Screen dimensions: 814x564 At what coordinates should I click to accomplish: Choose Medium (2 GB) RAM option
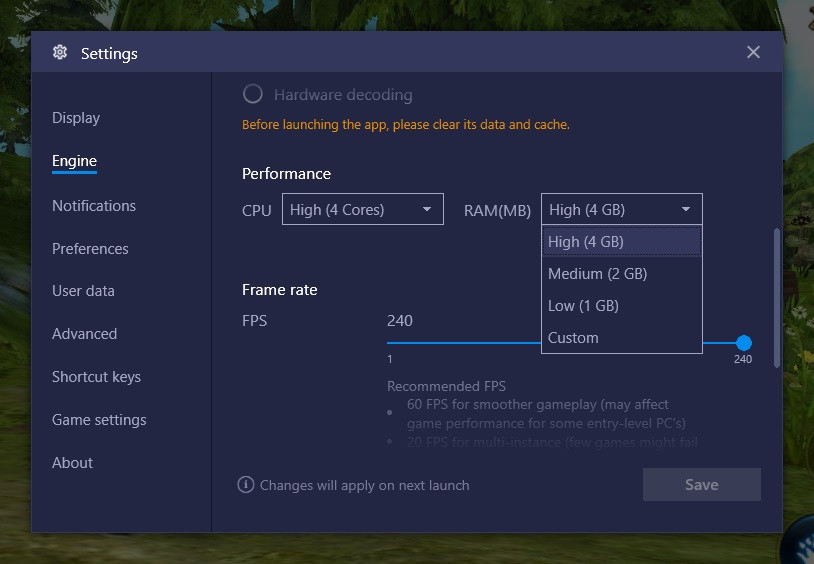(621, 273)
